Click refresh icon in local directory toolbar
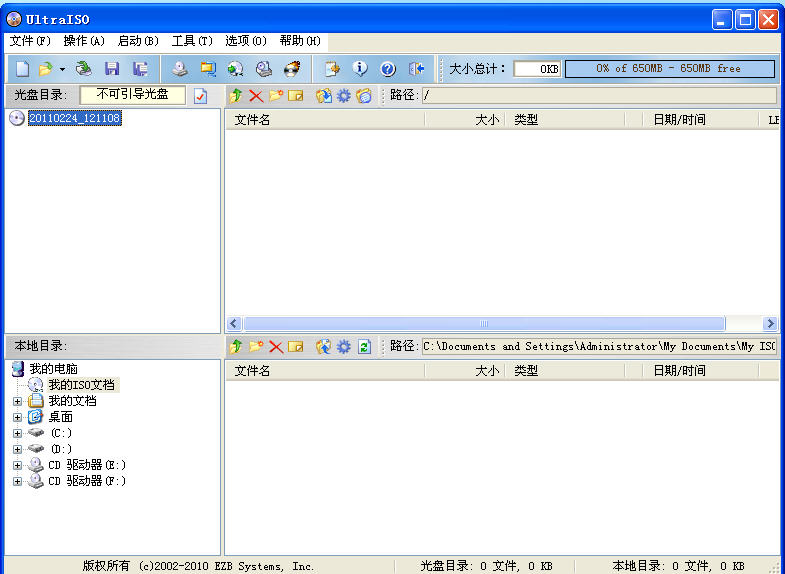Image resolution: width=785 pixels, height=574 pixels. coord(364,346)
